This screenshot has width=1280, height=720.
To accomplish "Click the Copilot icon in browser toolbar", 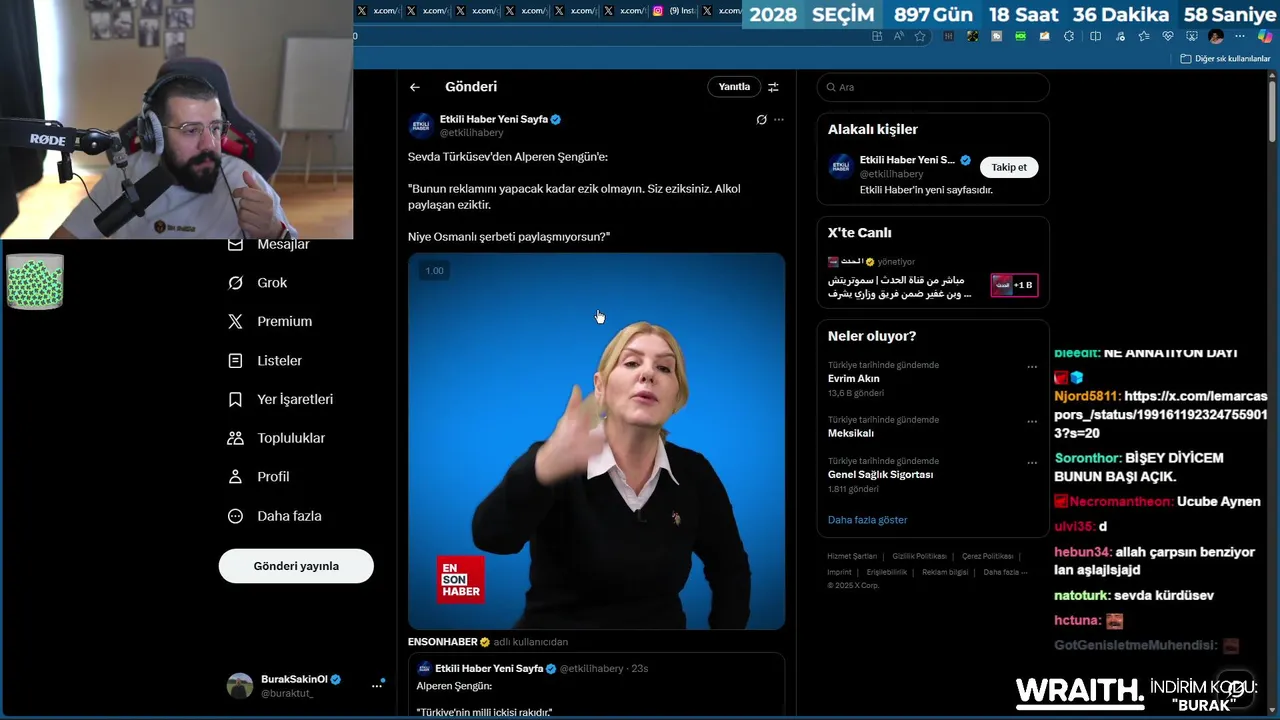I will click(1264, 36).
